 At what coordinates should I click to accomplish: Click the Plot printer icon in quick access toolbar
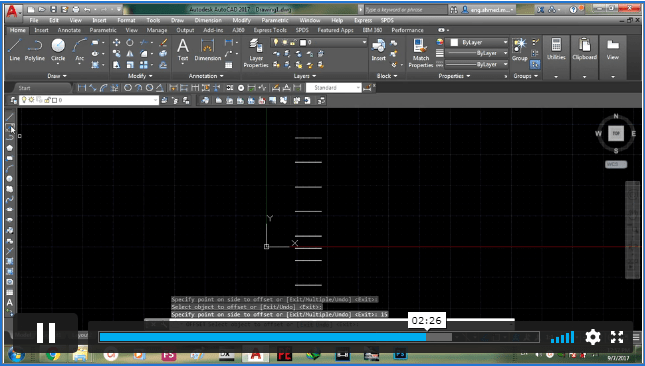pyautogui.click(x=76, y=9)
